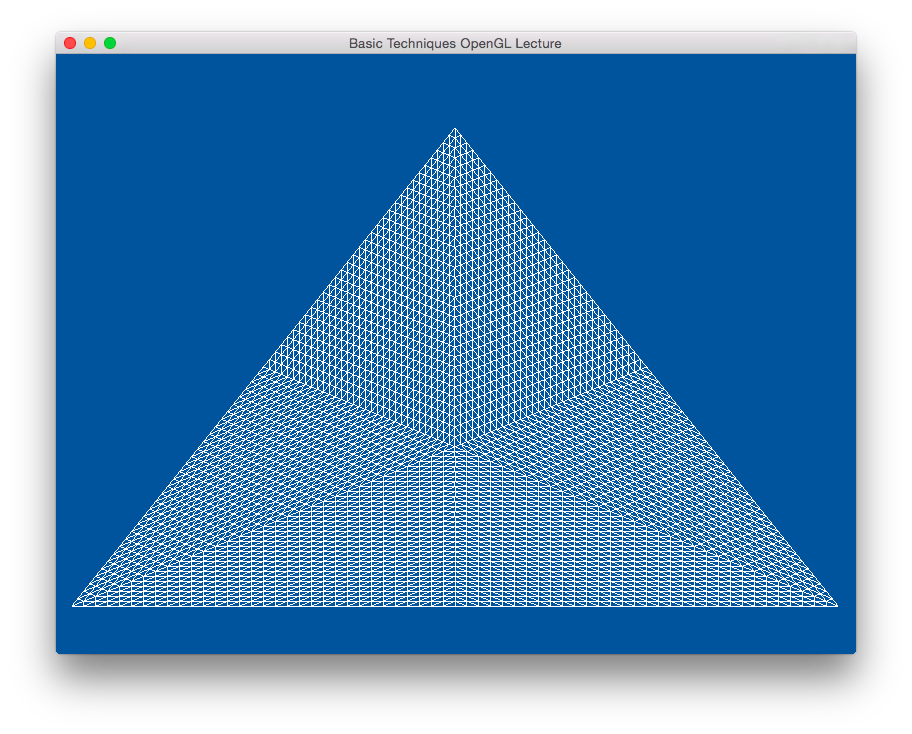
Task: Click the bottom-right corner vertex of the pyramid
Action: pos(836,605)
